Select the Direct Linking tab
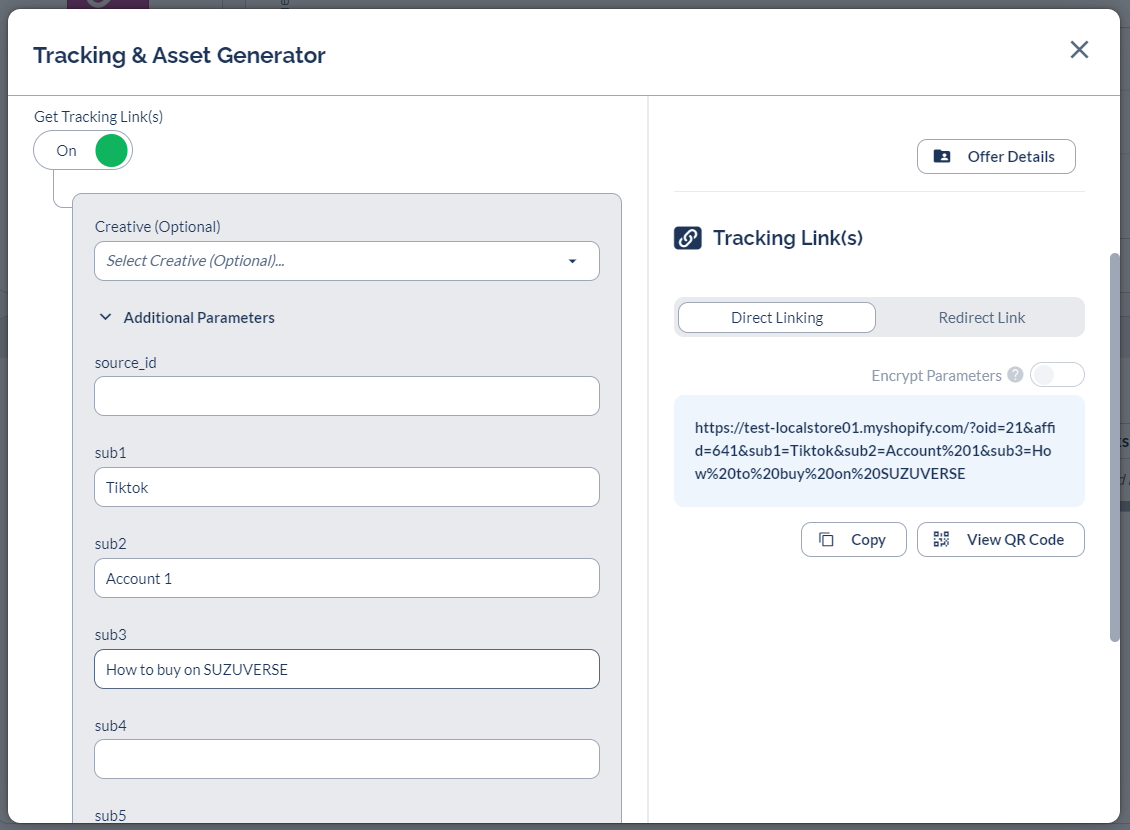The width and height of the screenshot is (1130, 830). 777,318
